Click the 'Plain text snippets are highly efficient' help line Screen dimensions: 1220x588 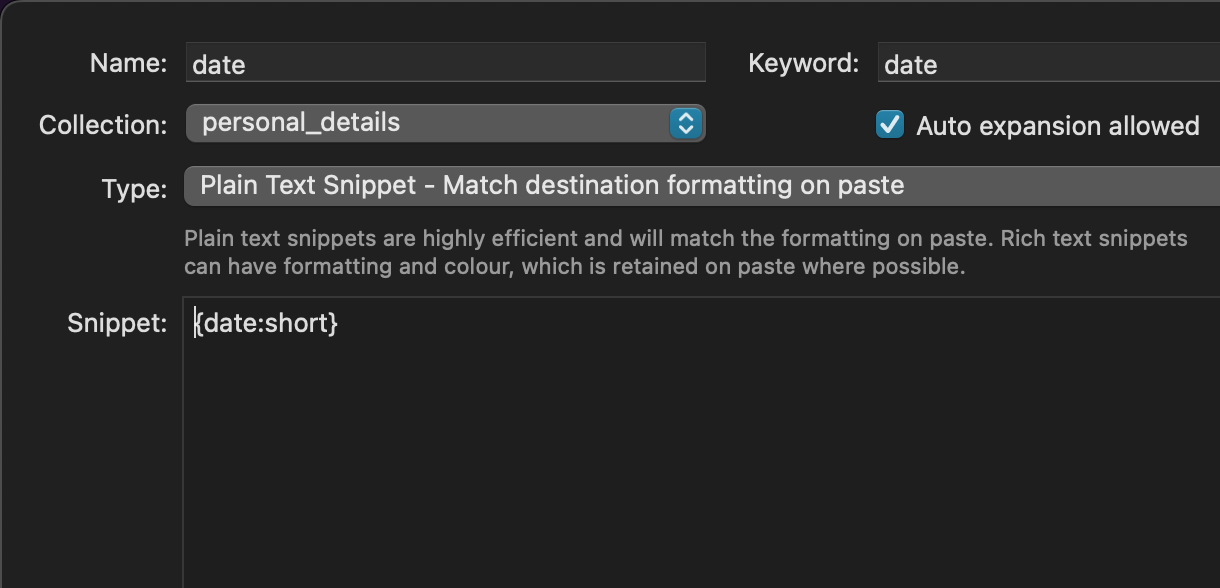pos(685,239)
